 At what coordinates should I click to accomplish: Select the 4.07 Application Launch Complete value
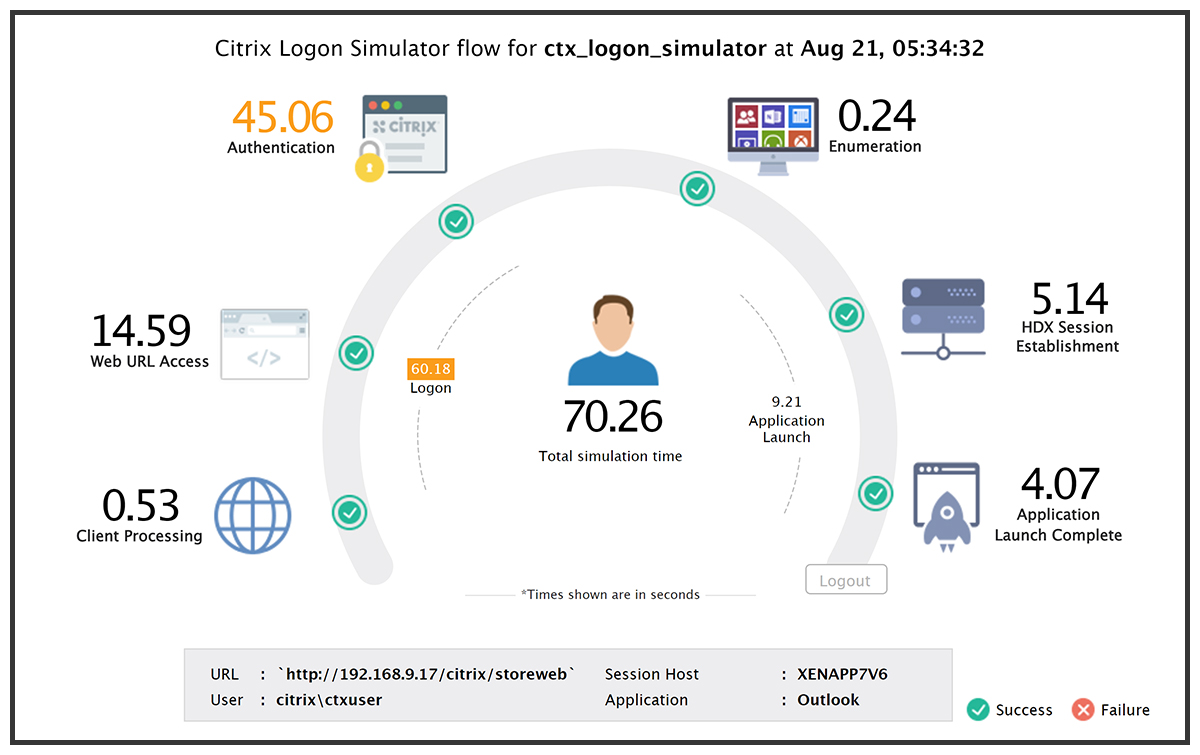coord(1060,485)
